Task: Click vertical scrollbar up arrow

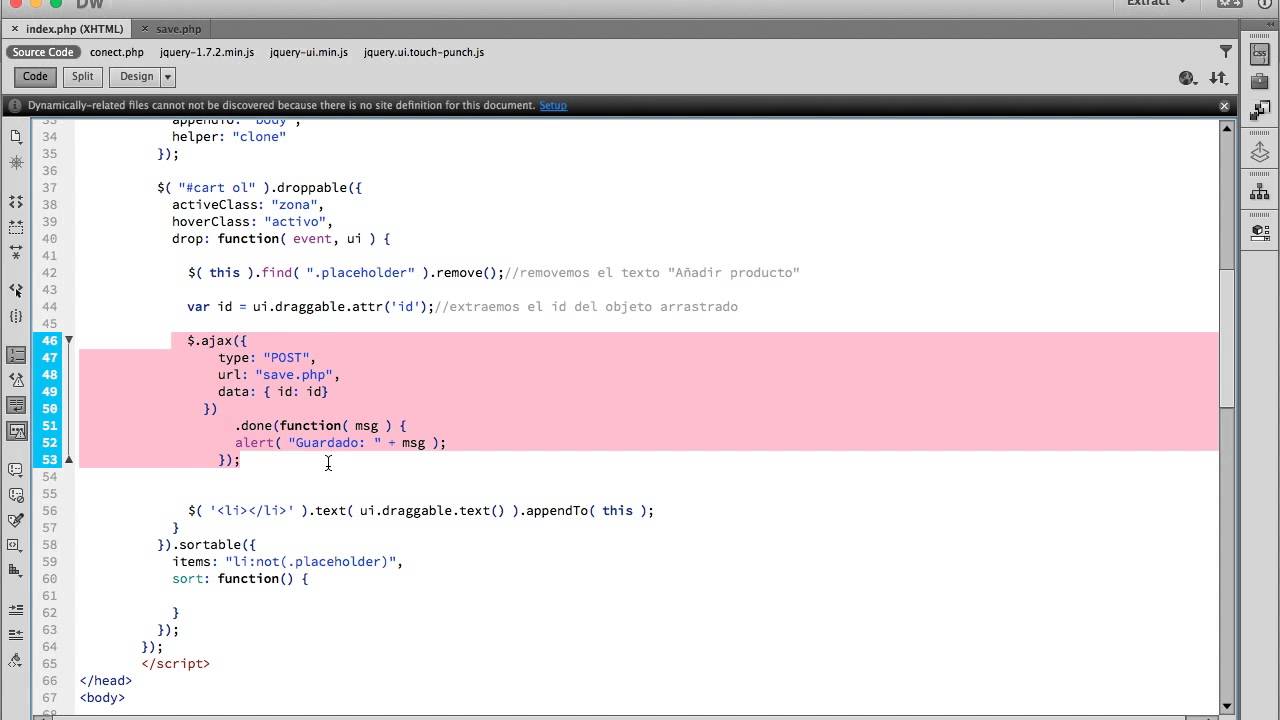Action: pos(1227,127)
